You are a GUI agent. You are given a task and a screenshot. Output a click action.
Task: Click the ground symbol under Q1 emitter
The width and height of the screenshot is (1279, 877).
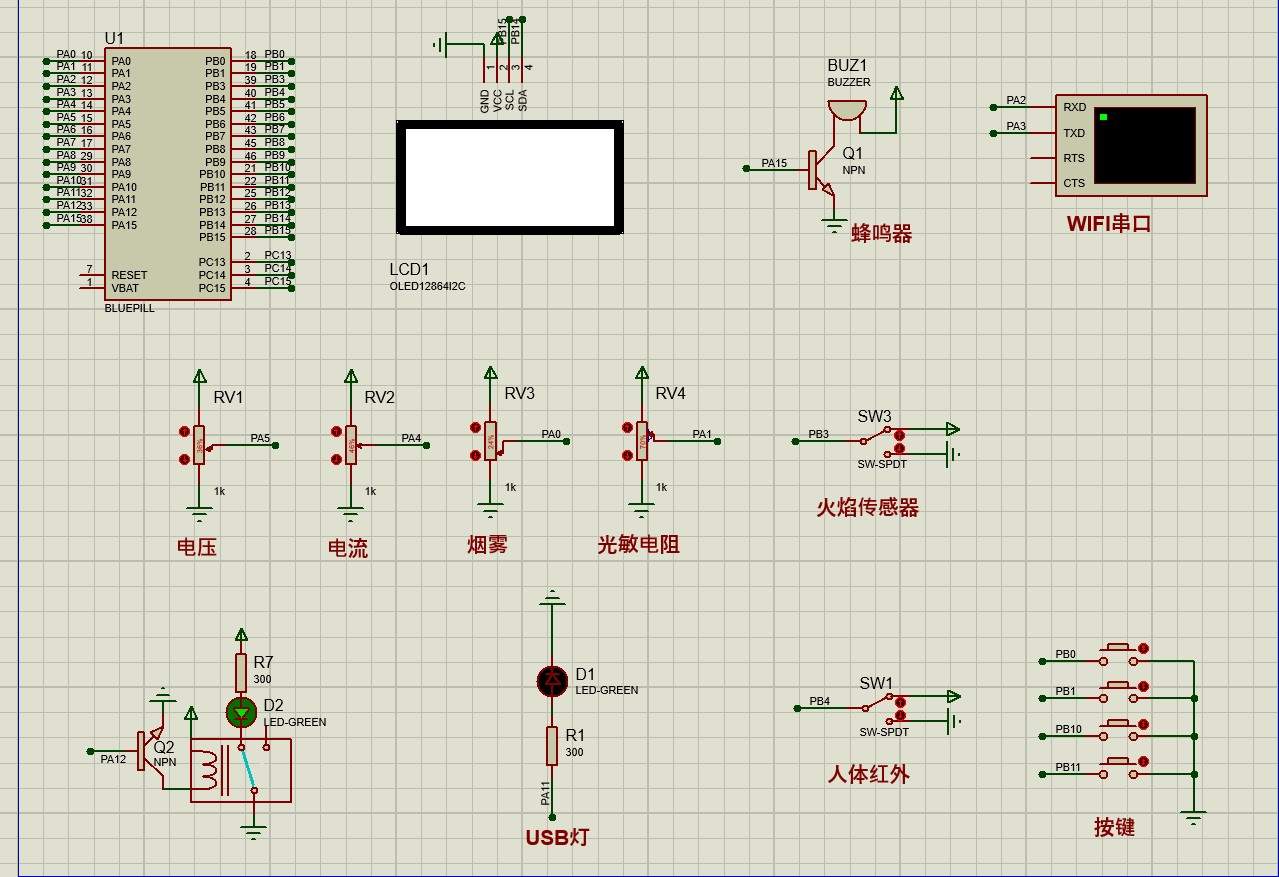[833, 226]
